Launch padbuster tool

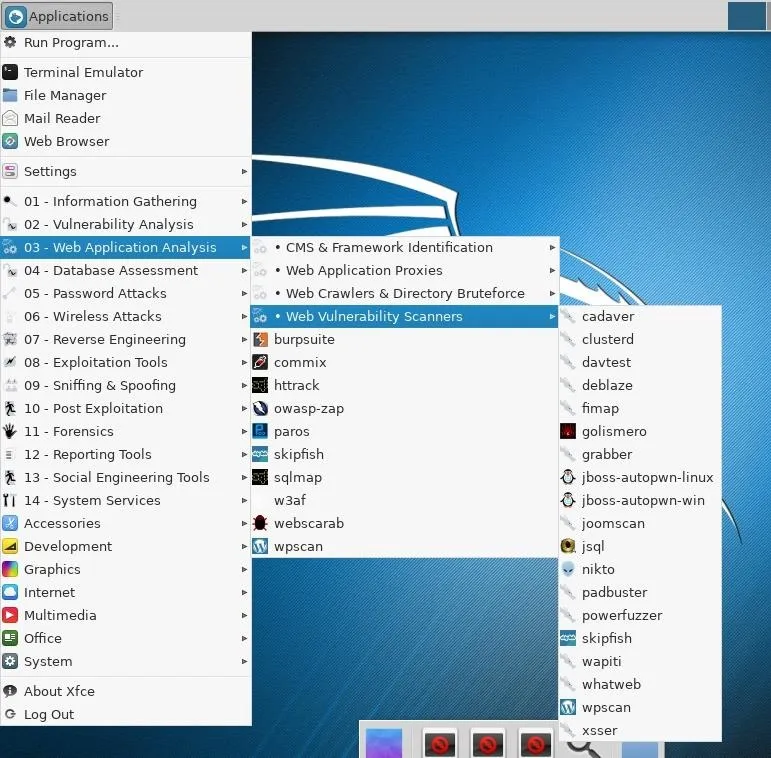[640, 592]
